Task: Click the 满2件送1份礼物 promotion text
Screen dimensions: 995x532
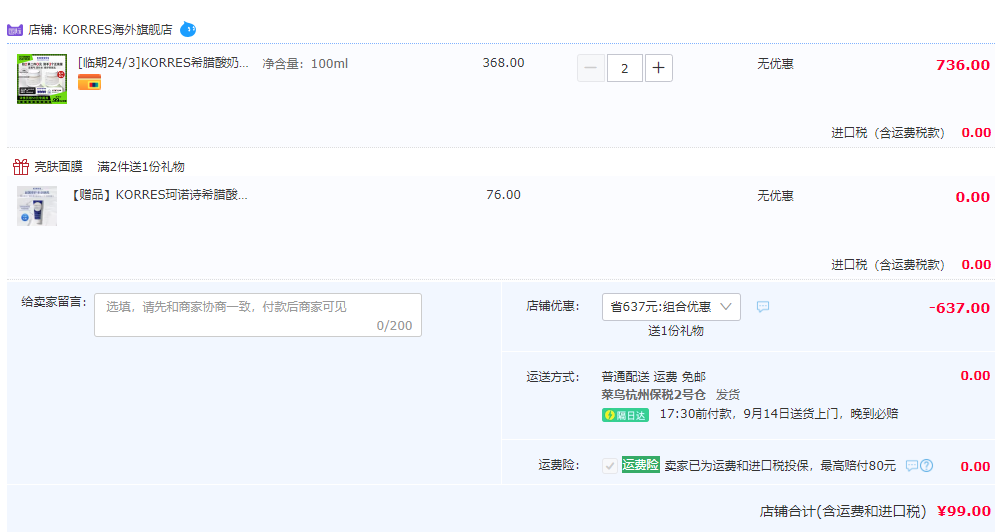Action: (141, 167)
